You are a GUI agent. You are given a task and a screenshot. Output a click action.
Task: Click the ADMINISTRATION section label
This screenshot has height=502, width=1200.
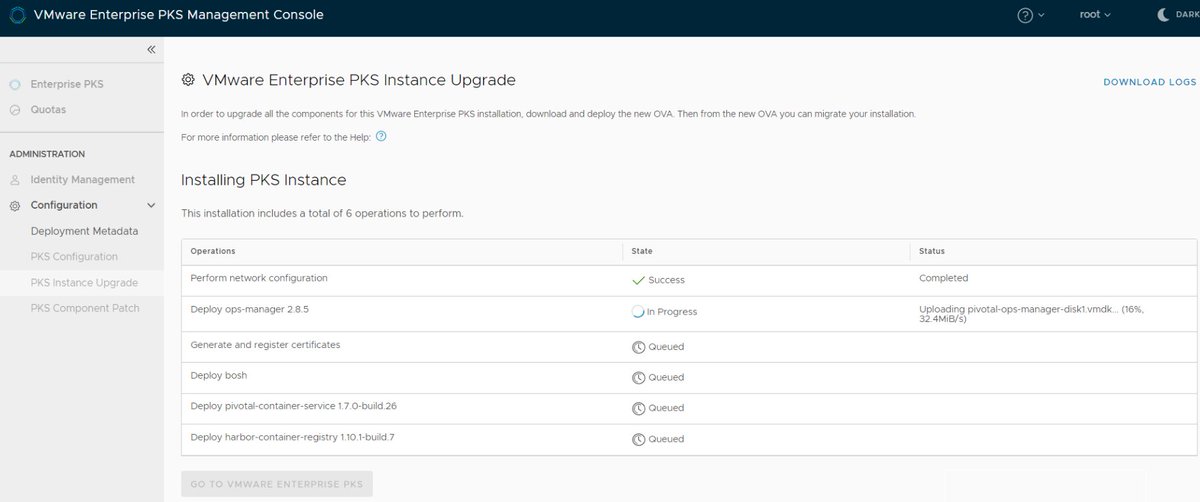[x=47, y=154]
